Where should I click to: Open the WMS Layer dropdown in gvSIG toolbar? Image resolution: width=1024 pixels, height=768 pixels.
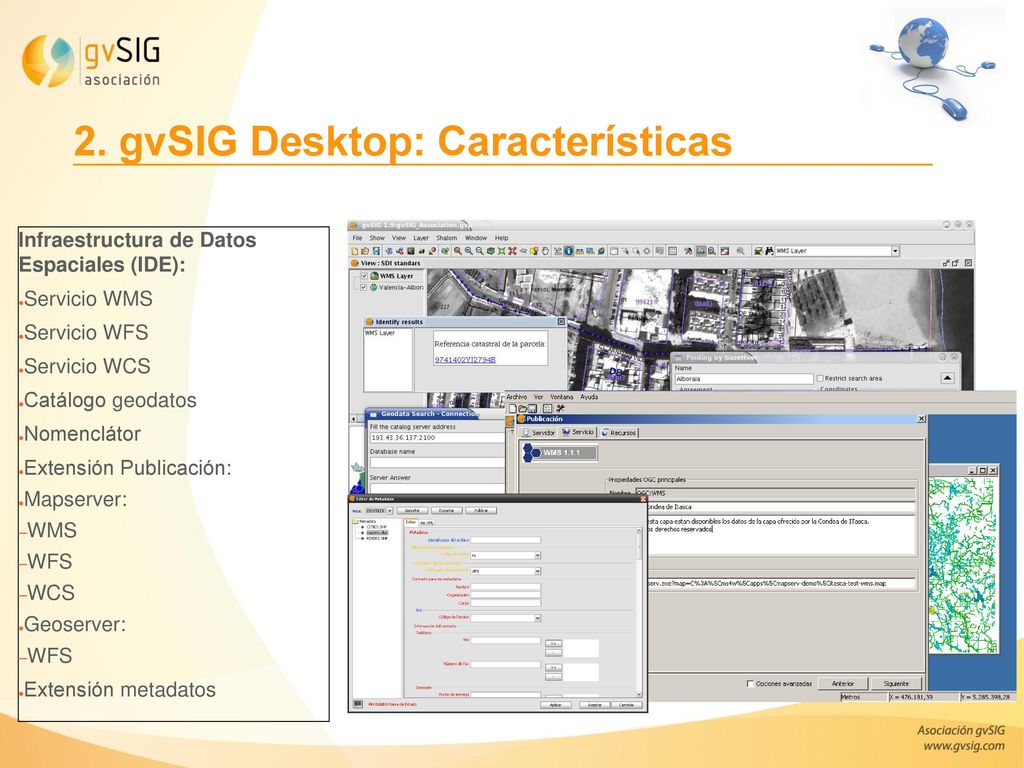[x=895, y=251]
